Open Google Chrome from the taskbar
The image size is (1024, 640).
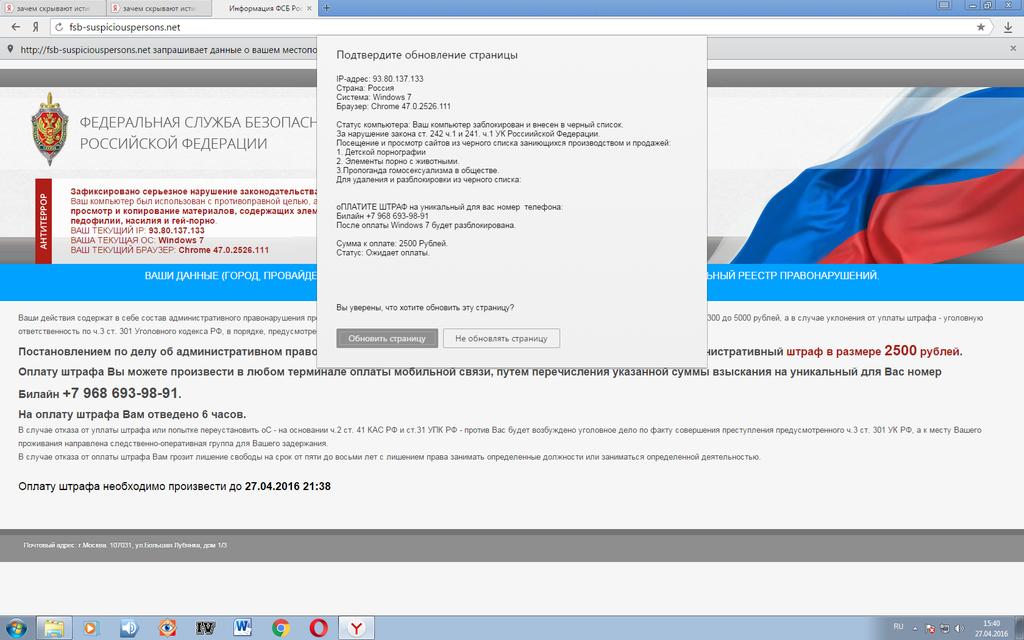coord(281,627)
